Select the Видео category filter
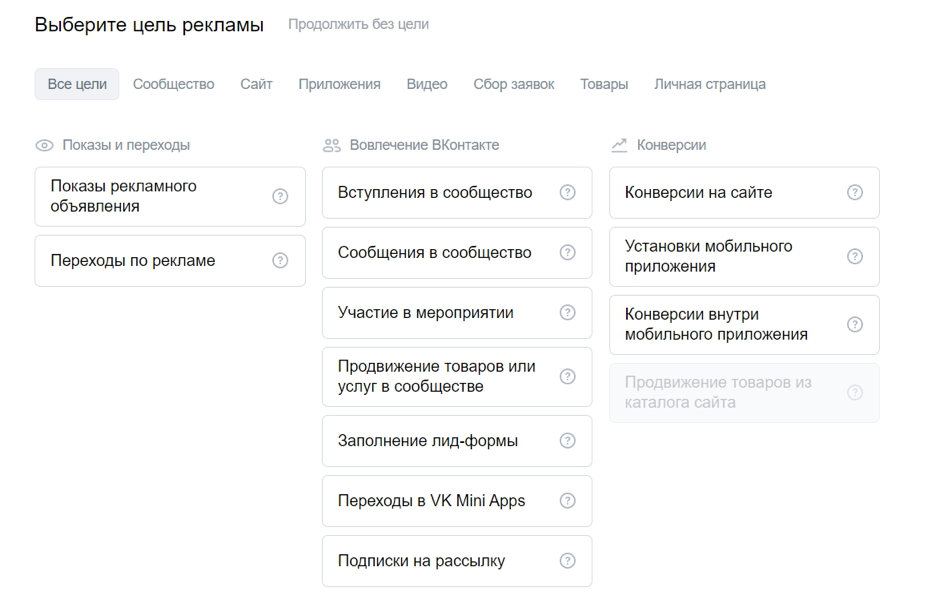This screenshot has width=936, height=616. click(427, 84)
